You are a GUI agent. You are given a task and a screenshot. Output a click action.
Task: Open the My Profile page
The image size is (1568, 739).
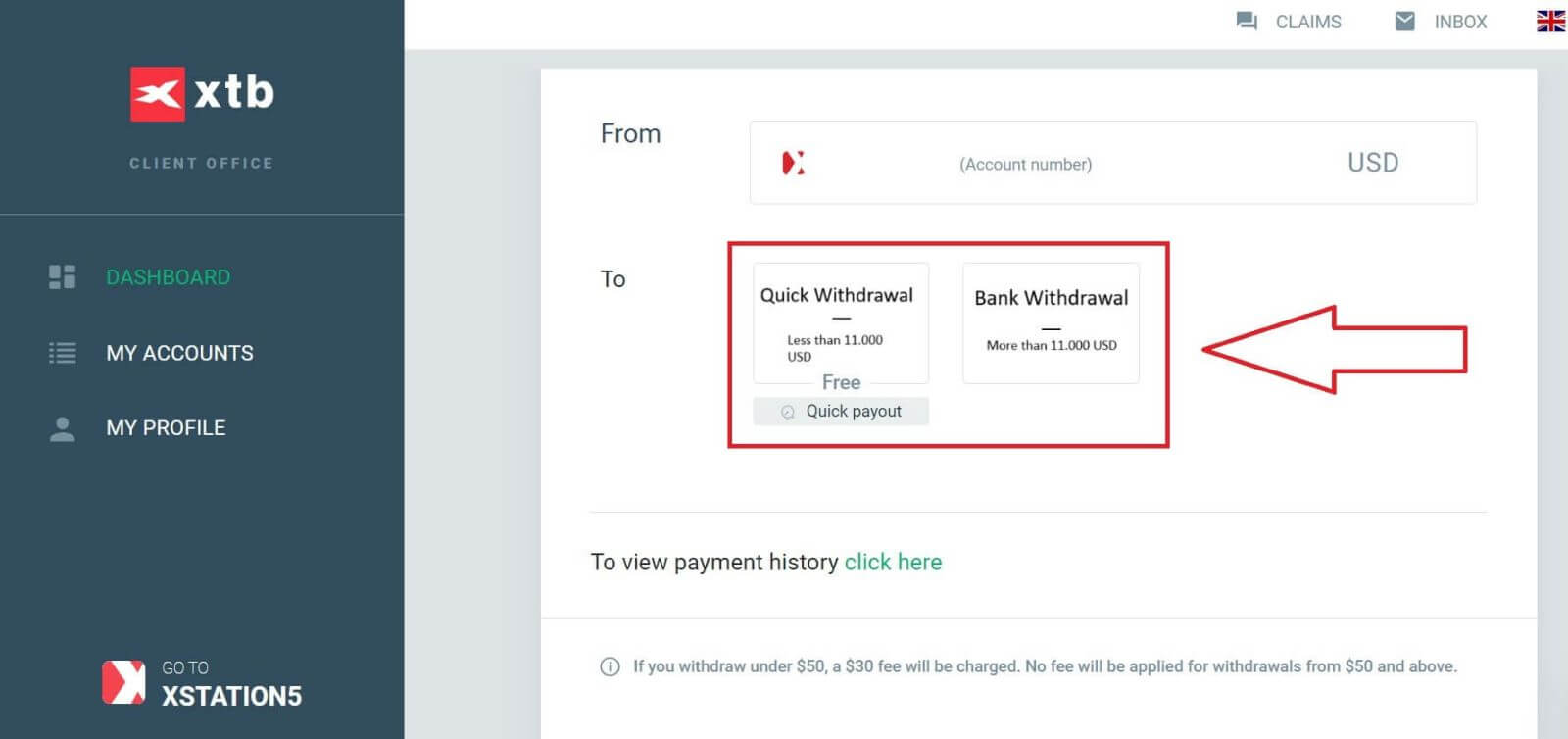(165, 427)
